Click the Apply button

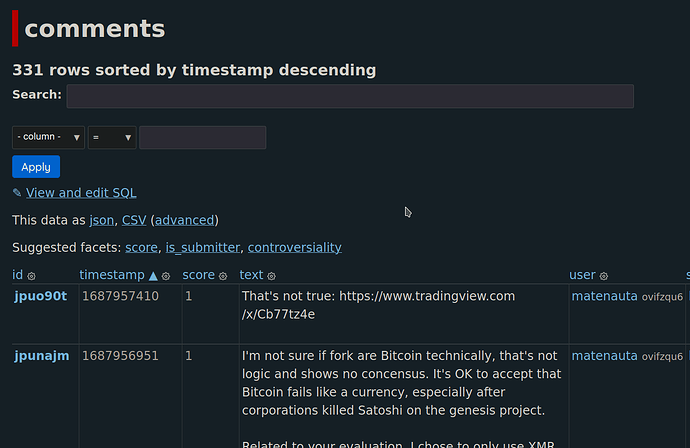pyautogui.click(x=36, y=167)
